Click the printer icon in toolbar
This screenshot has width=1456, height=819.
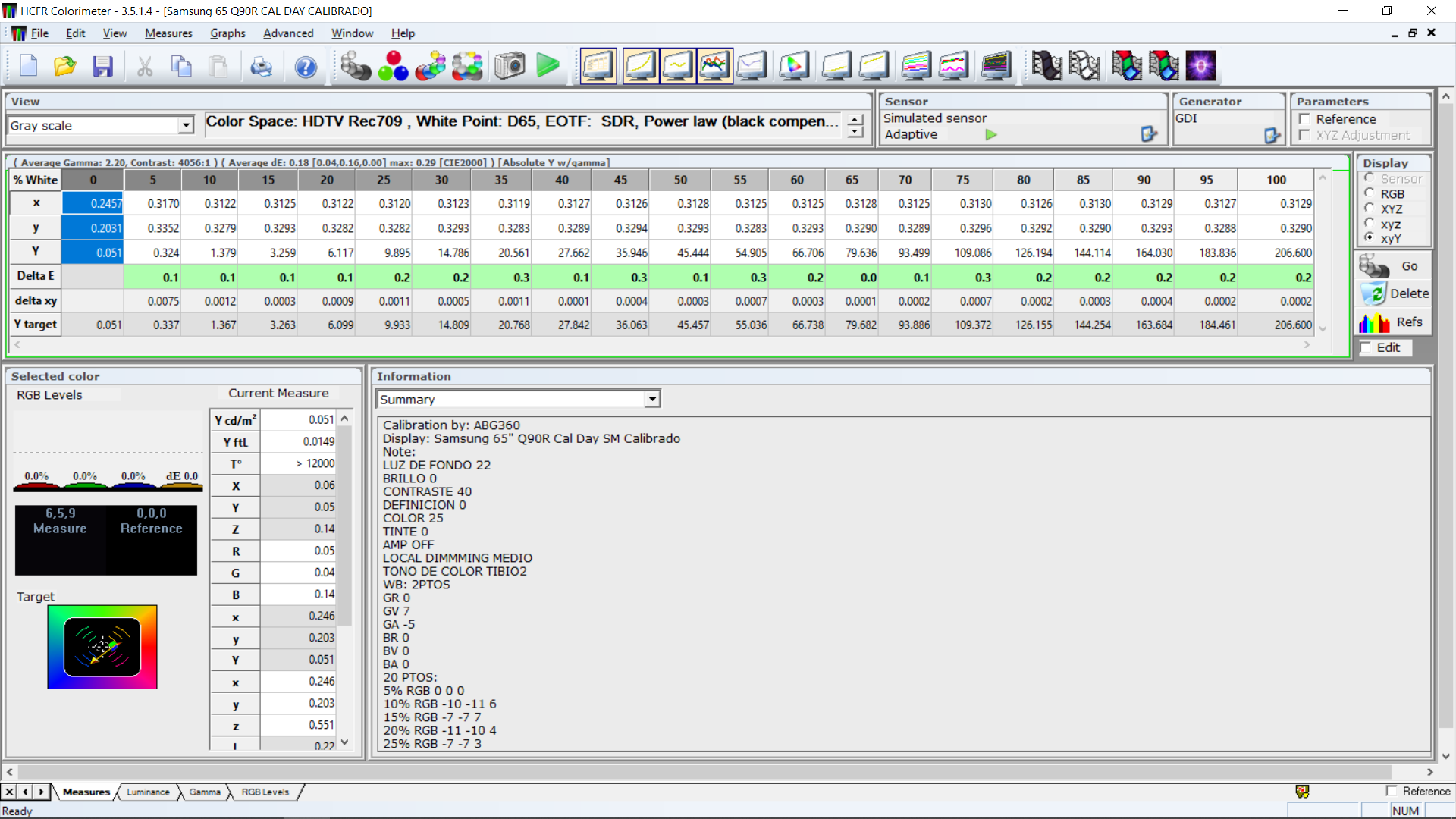261,67
